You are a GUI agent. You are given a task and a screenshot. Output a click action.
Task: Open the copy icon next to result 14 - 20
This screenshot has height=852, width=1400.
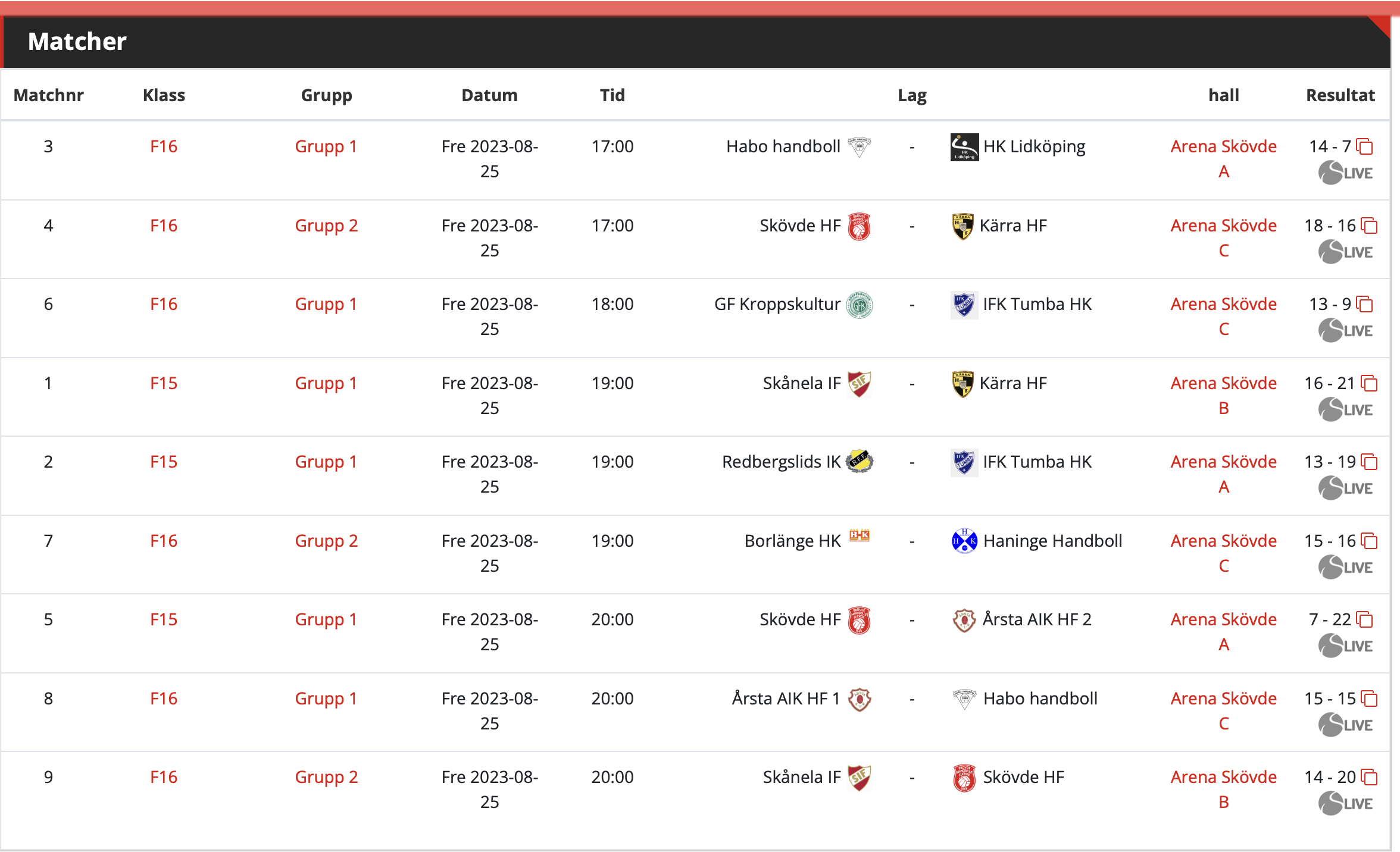(1370, 778)
